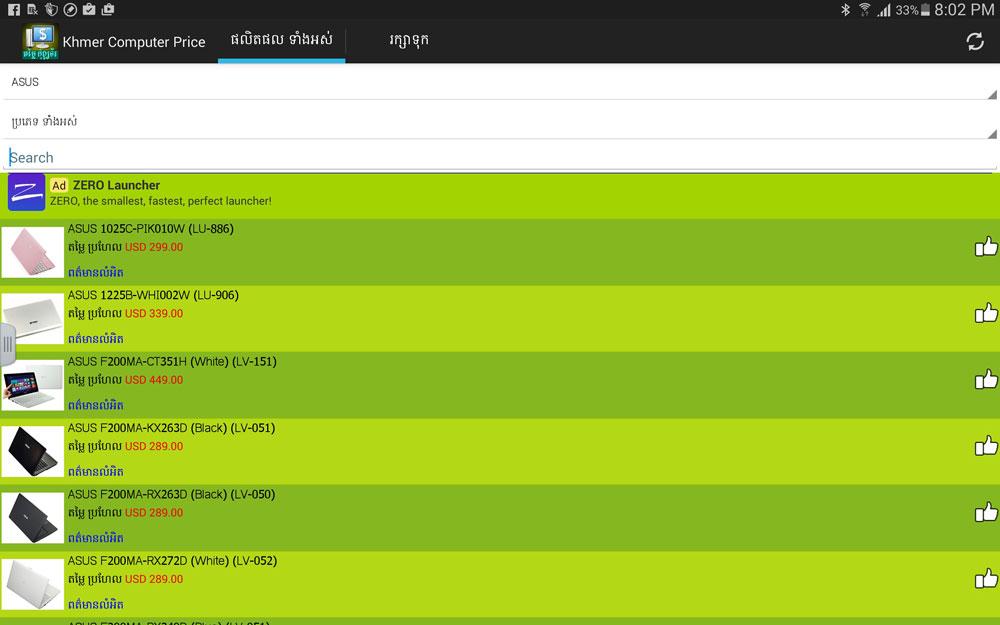
Task: Tap the Khmer Computer Price app title
Action: [134, 42]
